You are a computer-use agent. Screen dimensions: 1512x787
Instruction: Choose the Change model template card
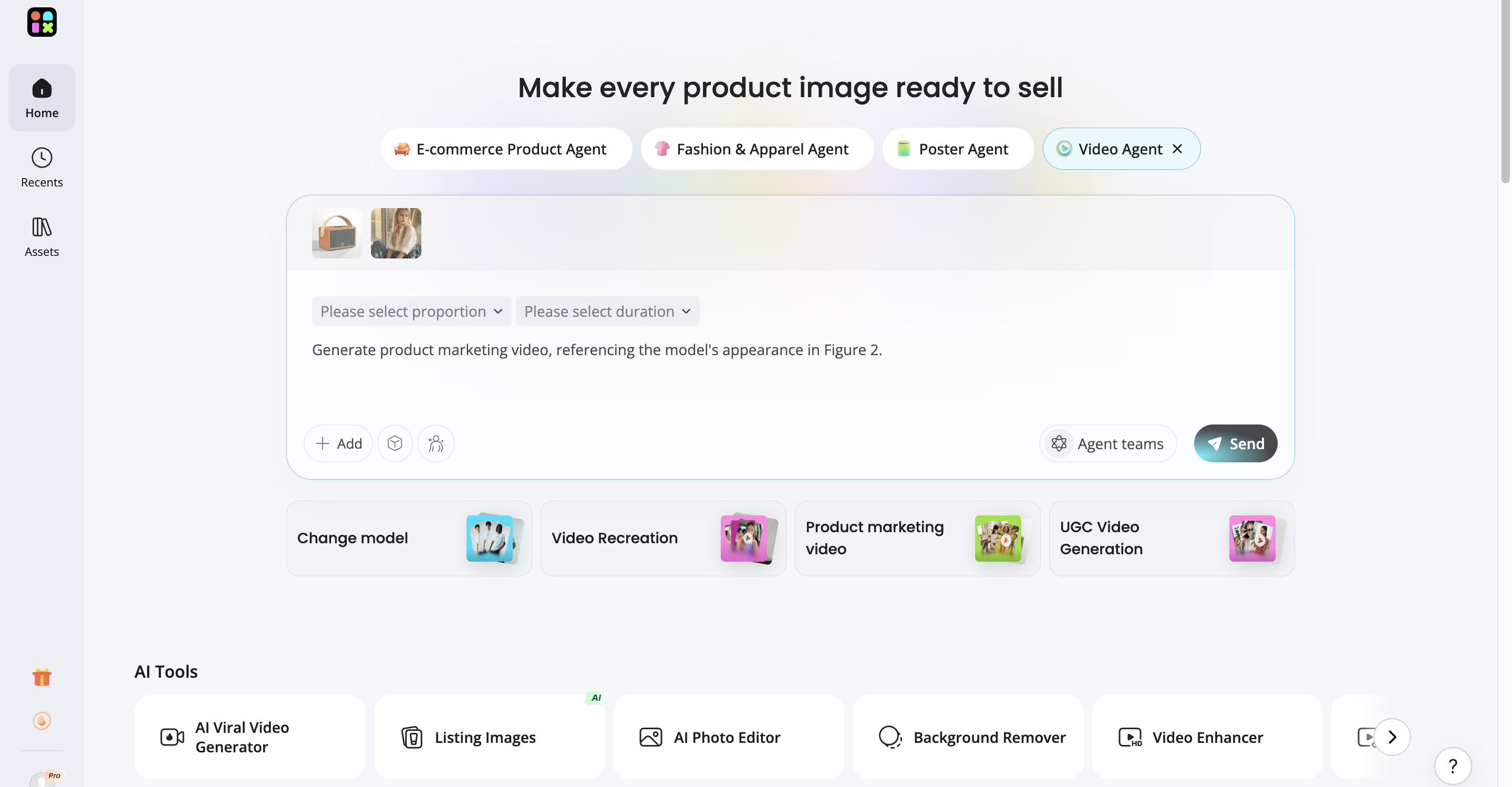409,538
